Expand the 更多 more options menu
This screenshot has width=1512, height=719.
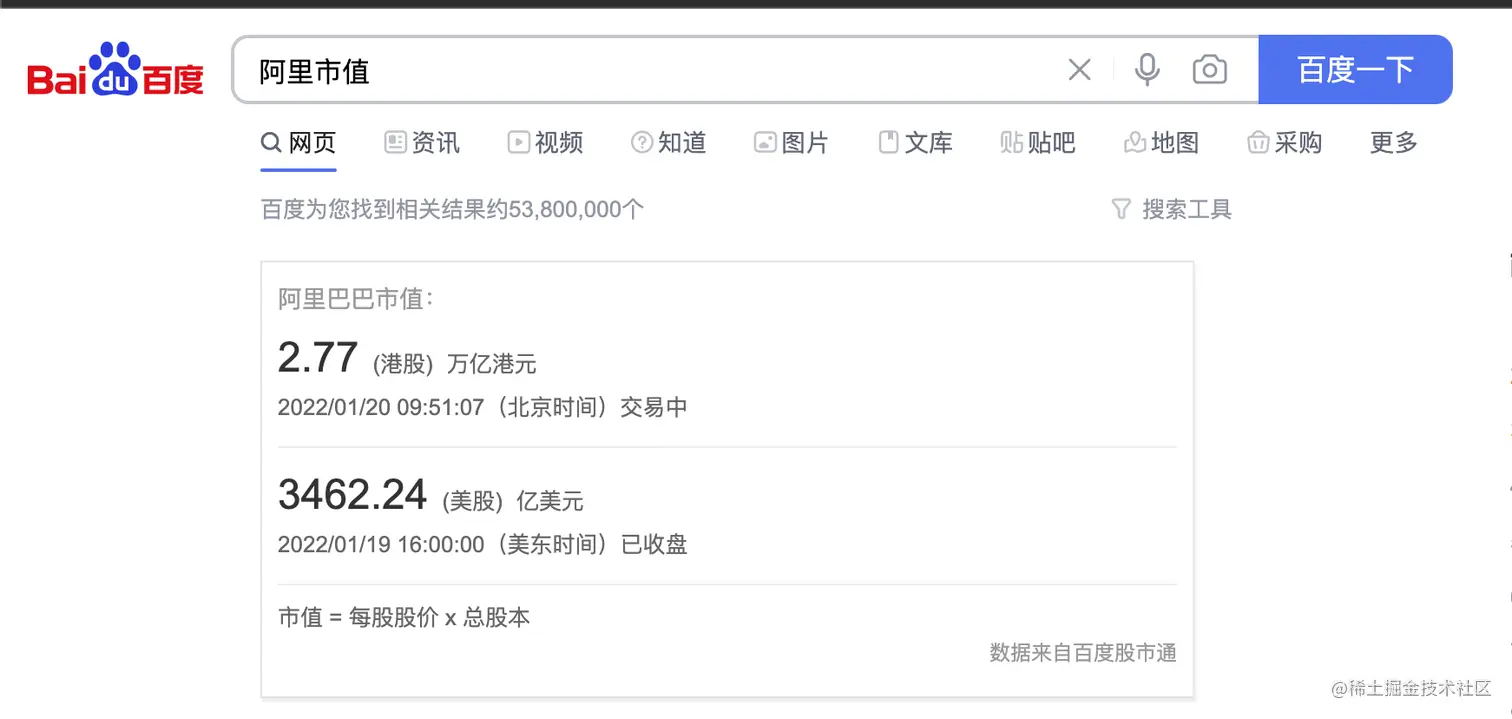[x=1391, y=142]
